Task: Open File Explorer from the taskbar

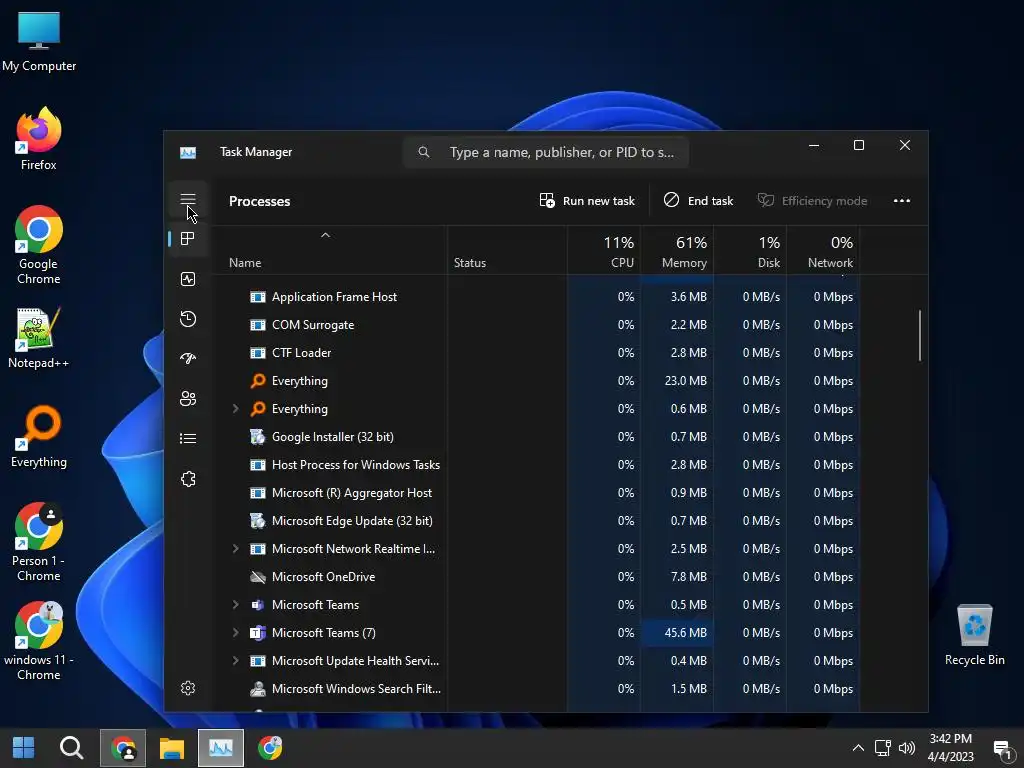Action: point(172,748)
